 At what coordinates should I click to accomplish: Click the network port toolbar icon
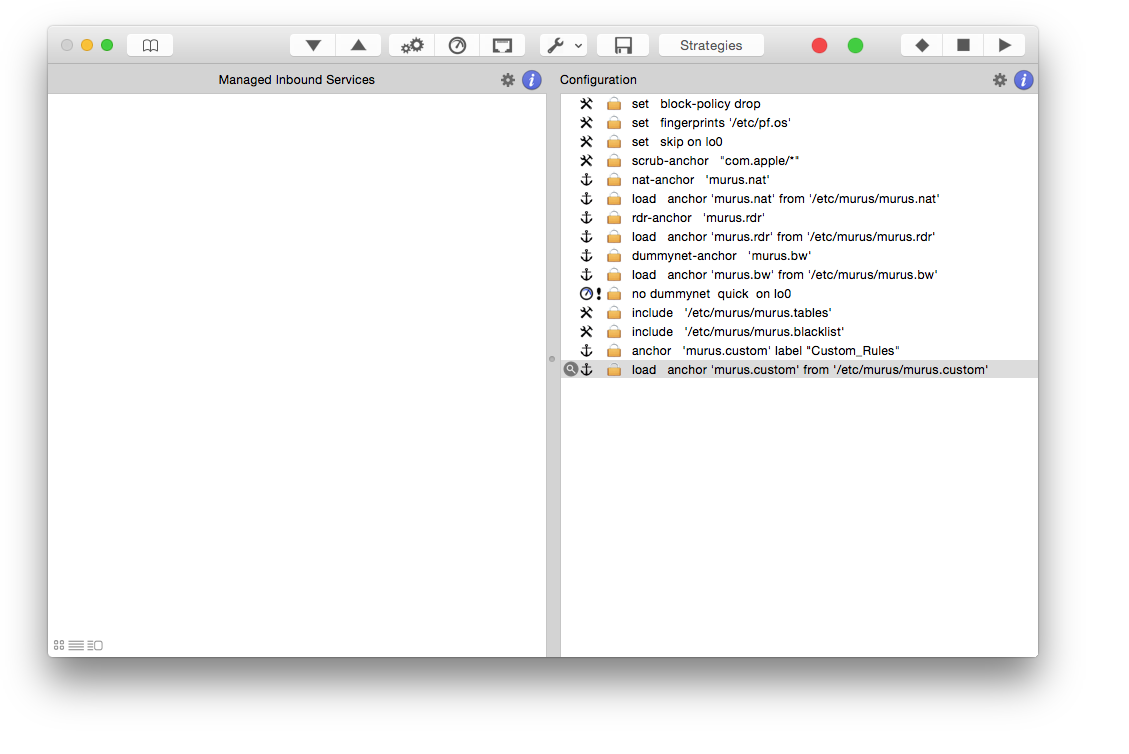point(502,45)
